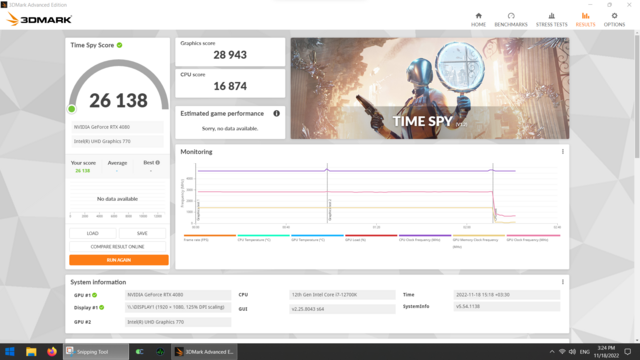
Task: Click CPU score value 16 874
Action: (230, 86)
